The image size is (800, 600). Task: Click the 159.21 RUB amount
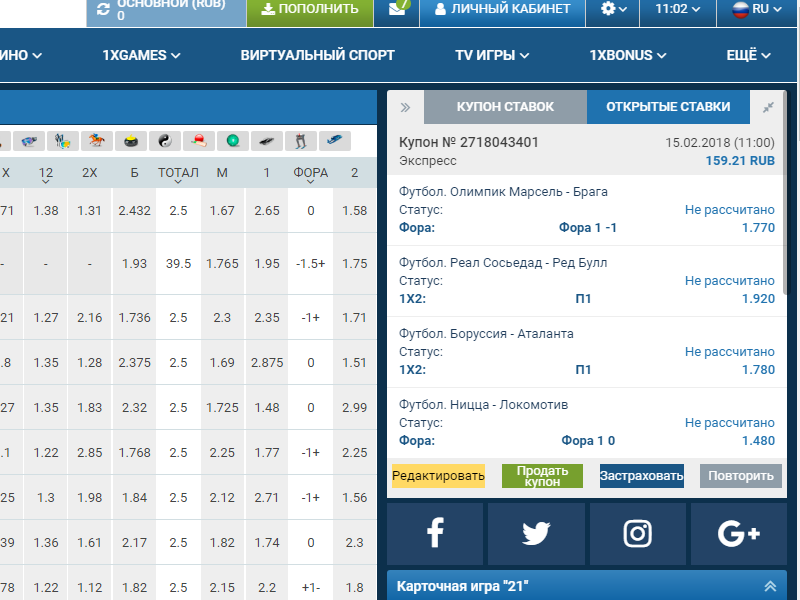click(740, 161)
